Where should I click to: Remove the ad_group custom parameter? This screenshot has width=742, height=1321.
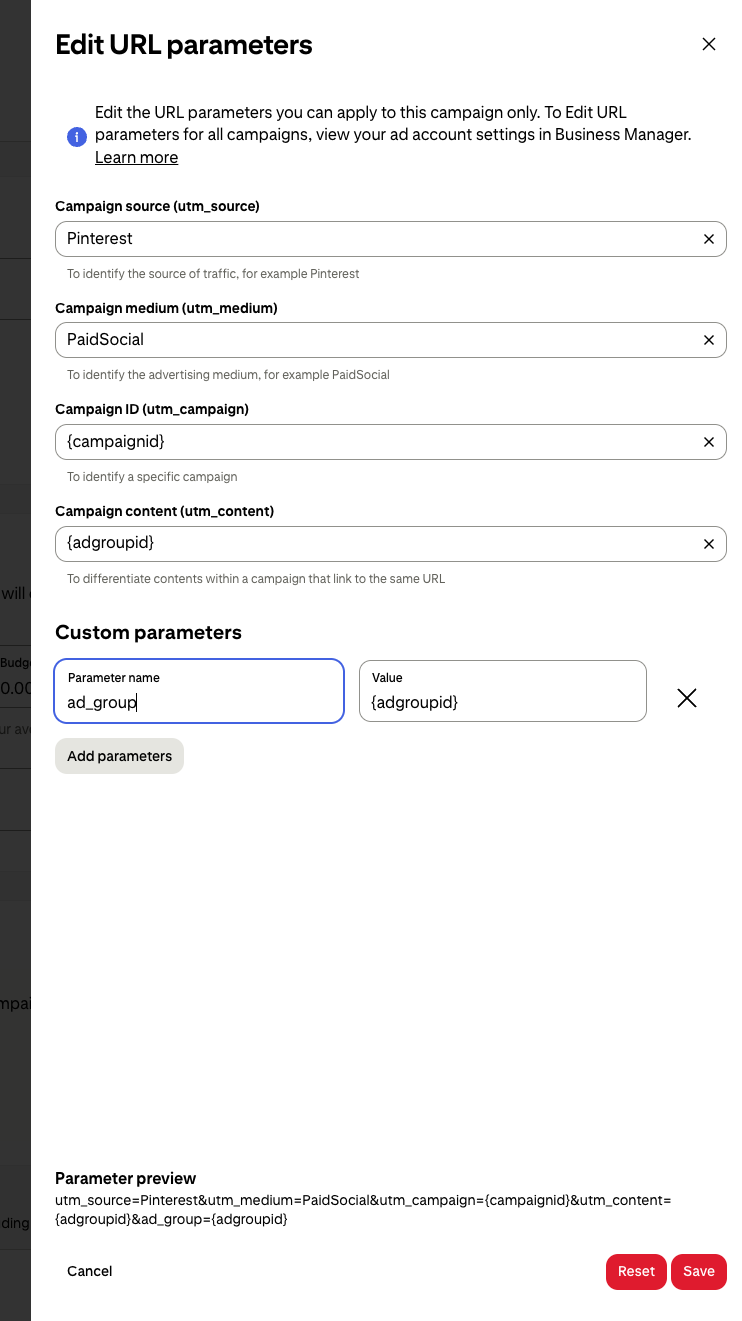click(x=687, y=698)
